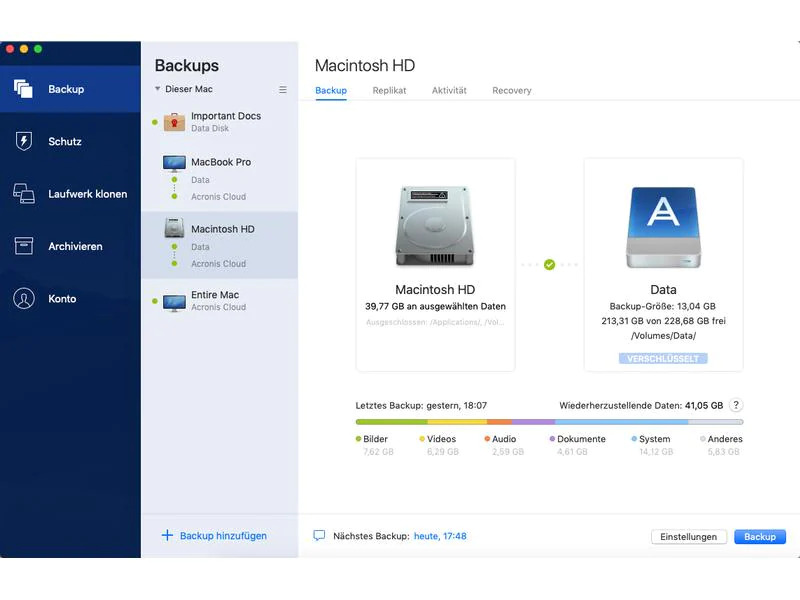800x600 pixels.
Task: Click the green window zoom button
Action: [x=38, y=49]
